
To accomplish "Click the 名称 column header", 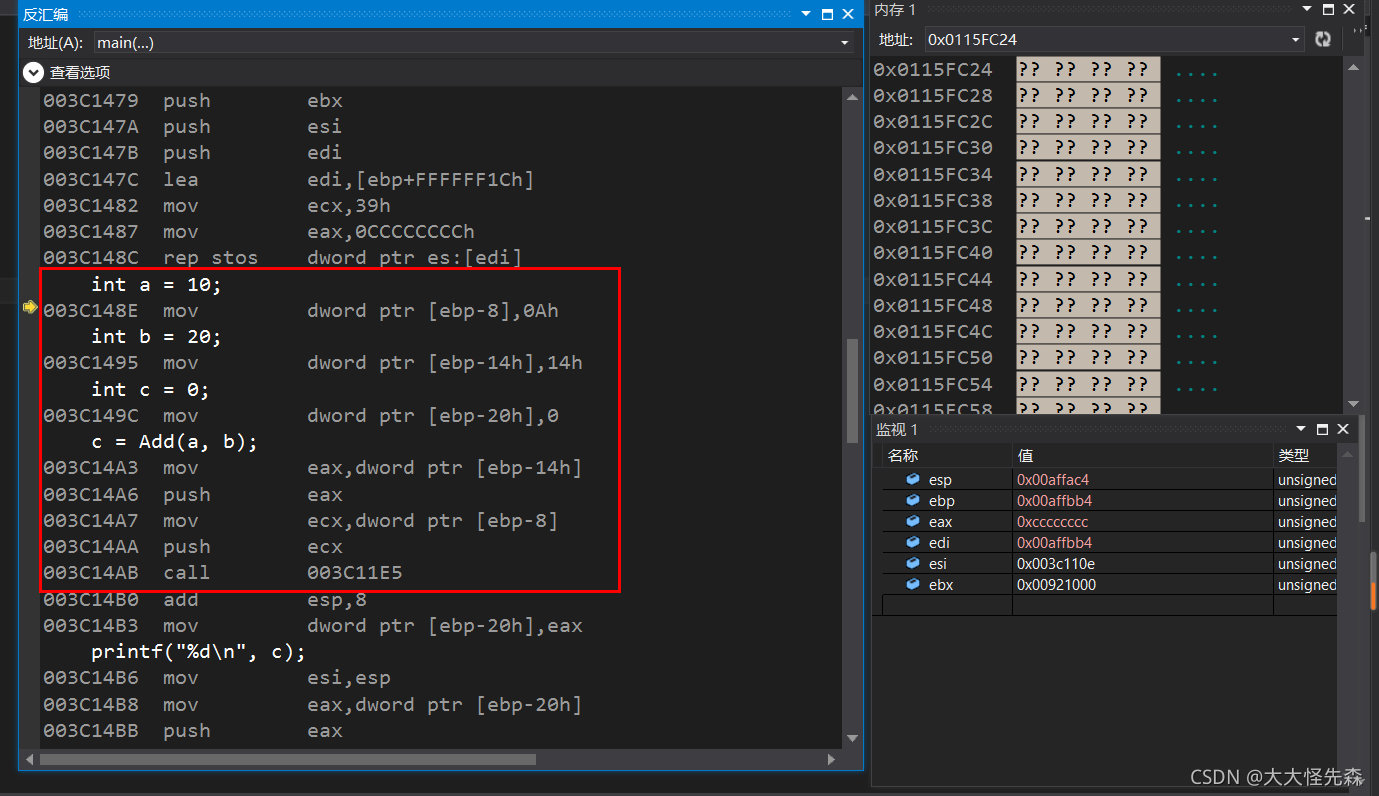I will click(902, 455).
